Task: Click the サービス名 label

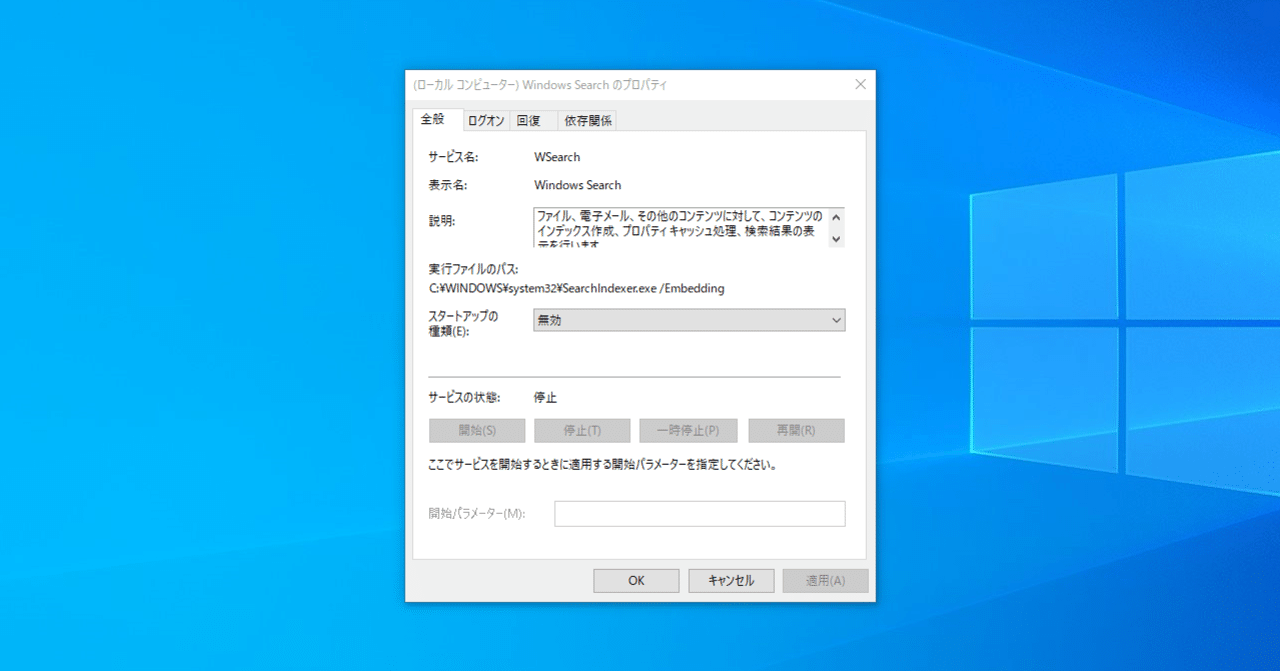Action: tap(454, 157)
